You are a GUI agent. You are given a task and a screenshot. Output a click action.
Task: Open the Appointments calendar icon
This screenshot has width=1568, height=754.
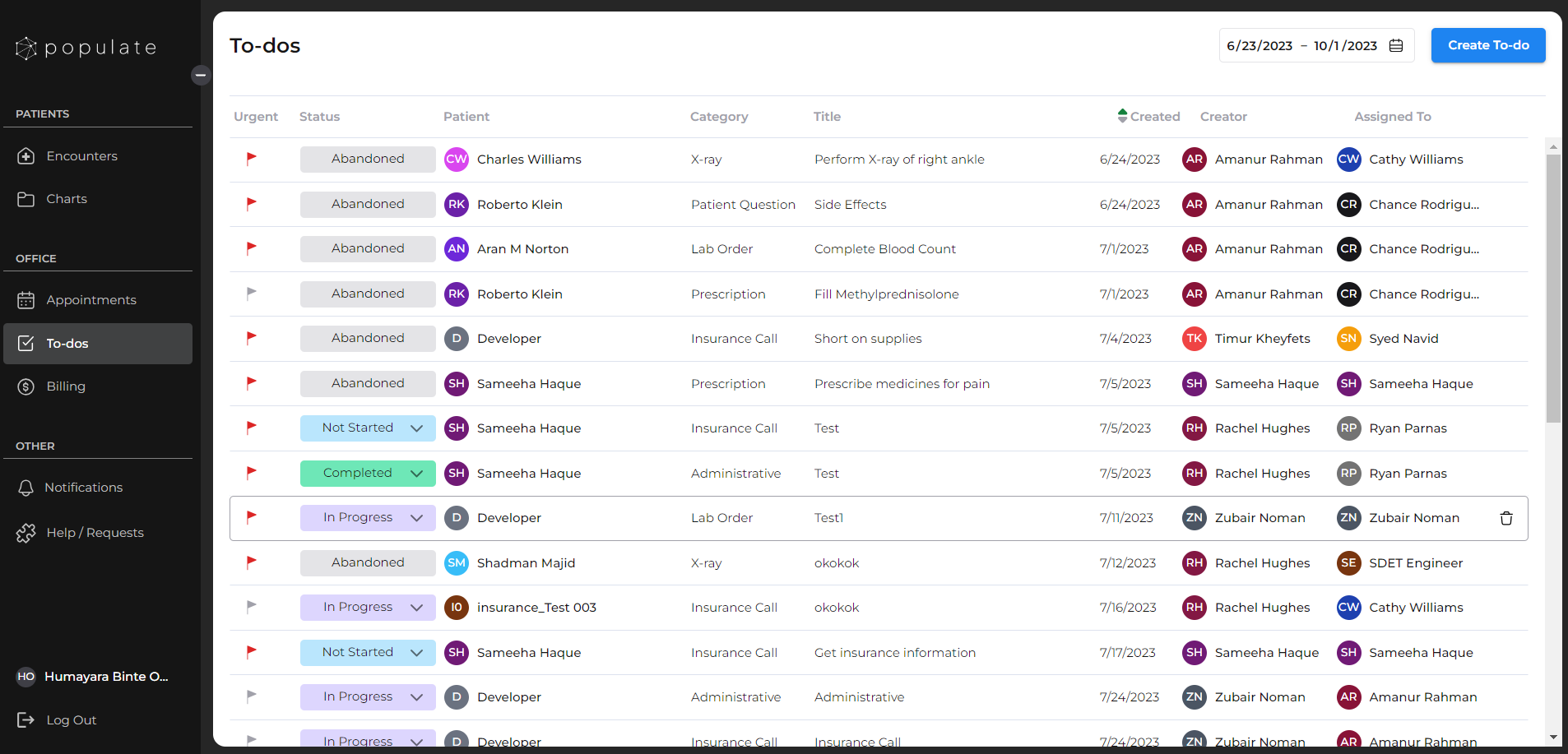[x=27, y=299]
